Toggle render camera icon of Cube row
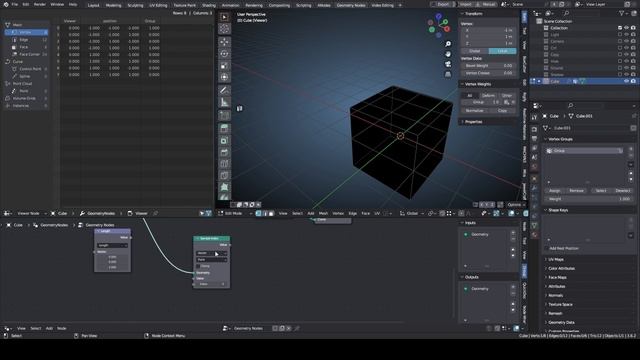This screenshot has width=640, height=360. 633,81
